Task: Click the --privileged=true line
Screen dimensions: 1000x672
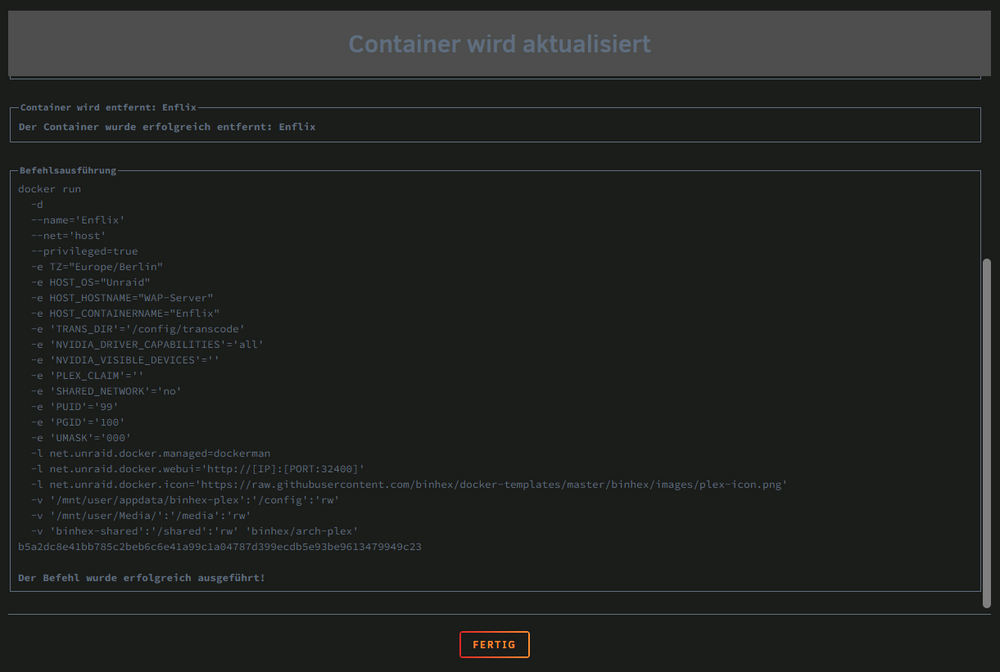Action: click(x=84, y=251)
